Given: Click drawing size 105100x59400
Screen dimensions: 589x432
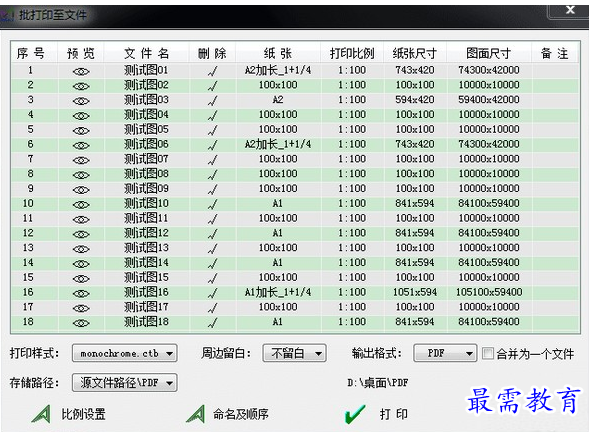Looking at the screenshot, I should (x=489, y=292).
